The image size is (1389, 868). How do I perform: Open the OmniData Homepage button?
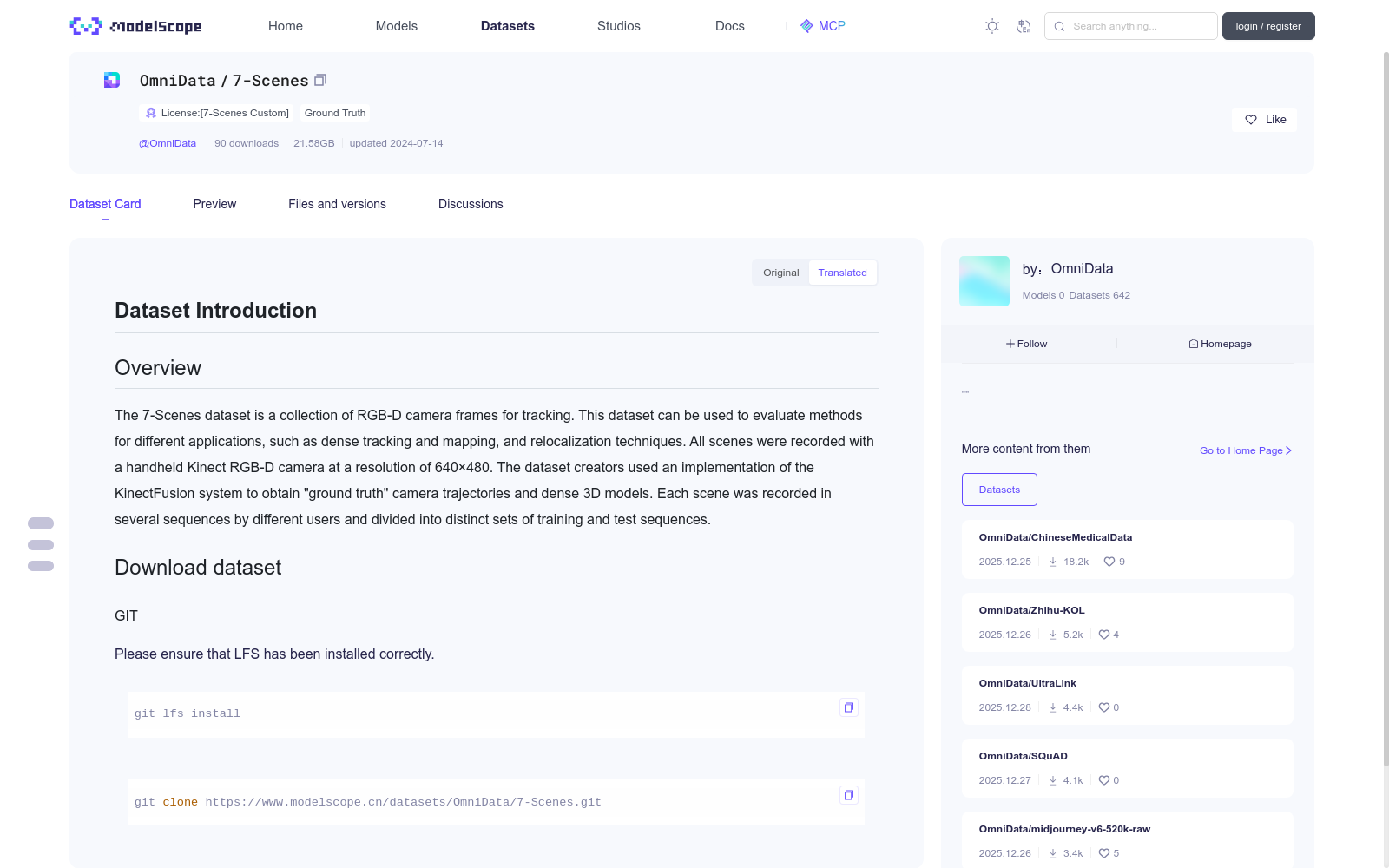(x=1220, y=344)
